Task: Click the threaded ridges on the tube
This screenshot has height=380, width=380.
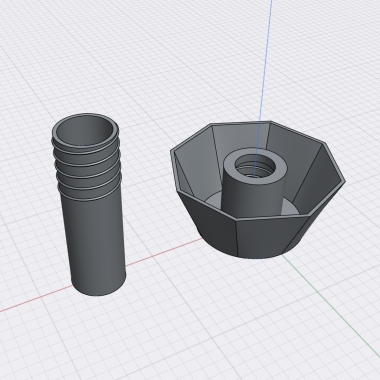Action: [86, 168]
